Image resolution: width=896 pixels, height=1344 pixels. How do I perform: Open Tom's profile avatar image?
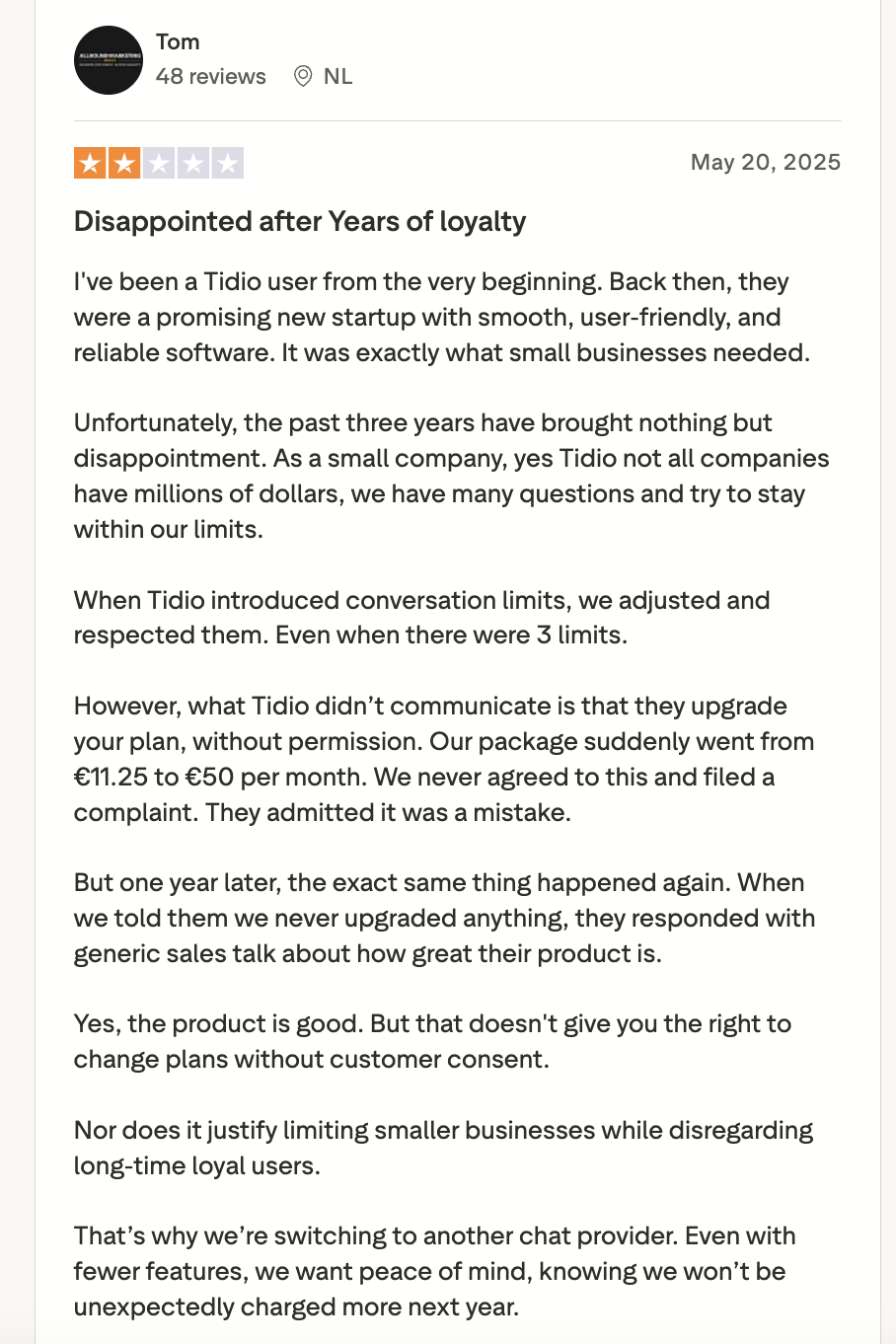[x=109, y=60]
